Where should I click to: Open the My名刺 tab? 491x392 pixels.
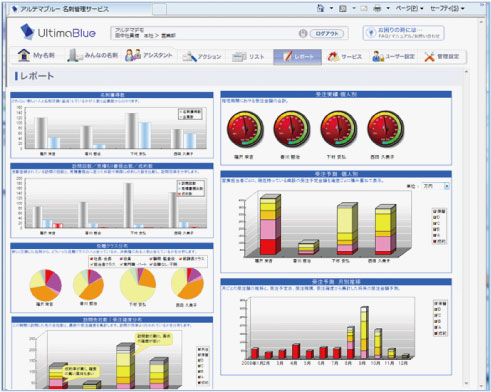tap(36, 55)
